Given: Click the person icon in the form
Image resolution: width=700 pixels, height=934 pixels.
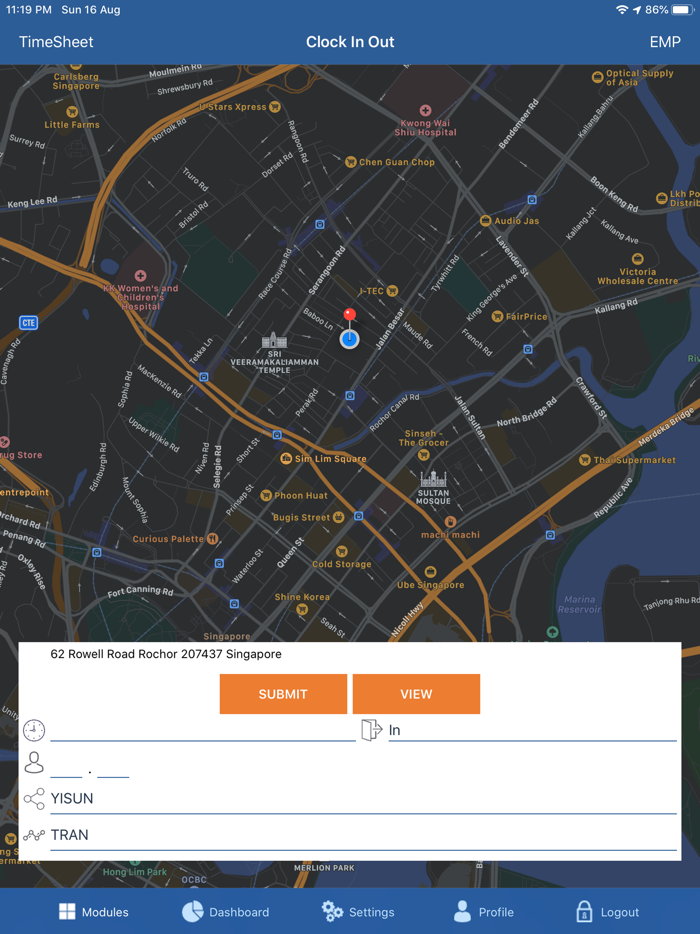Looking at the screenshot, I should click(34, 762).
